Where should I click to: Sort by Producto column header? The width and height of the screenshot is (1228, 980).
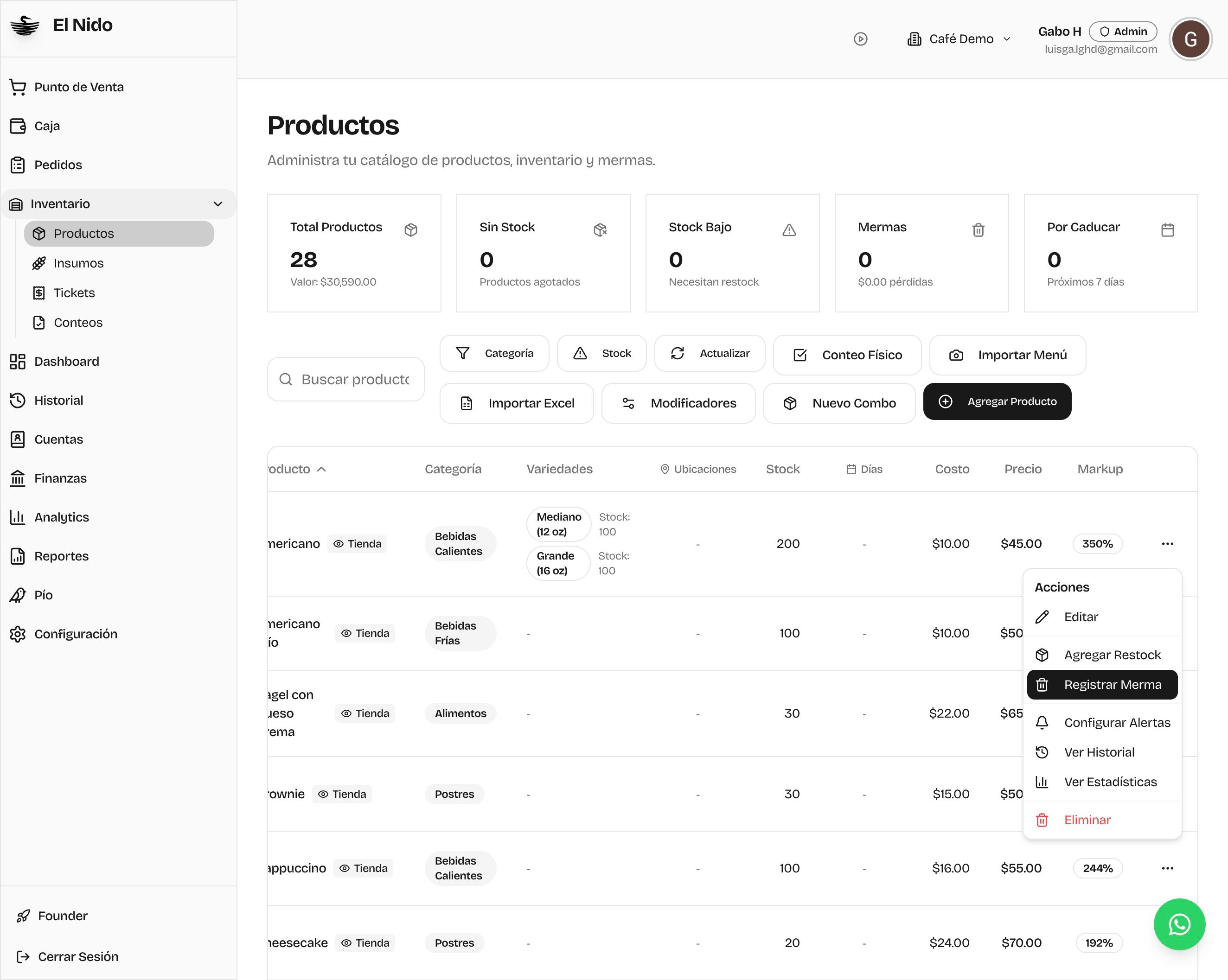(x=297, y=469)
